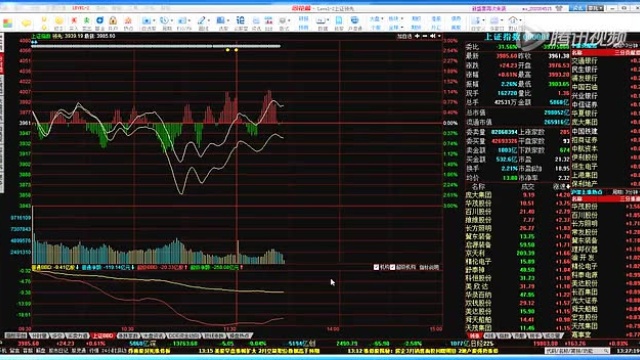640x360 pixels.
Task: Click the magnifier icon in the bottom search box
Action: tap(606, 351)
